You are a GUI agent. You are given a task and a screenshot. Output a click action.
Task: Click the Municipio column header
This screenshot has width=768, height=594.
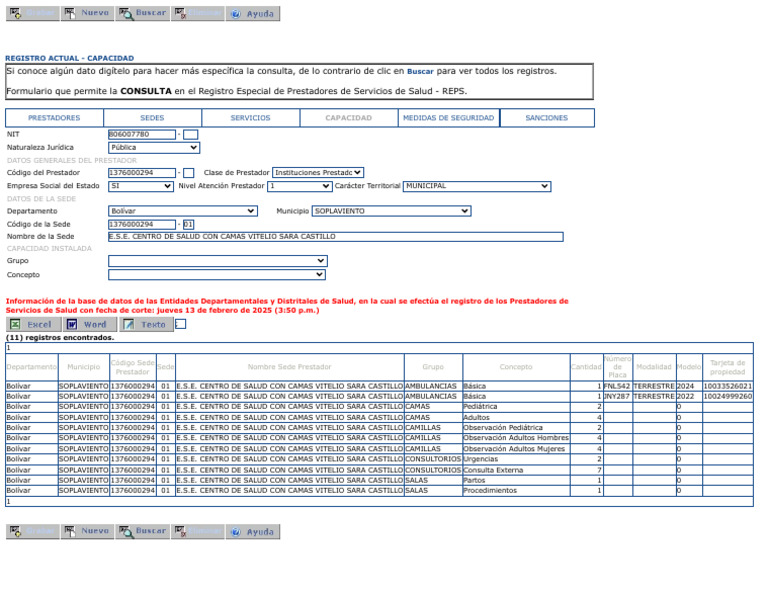[84, 367]
